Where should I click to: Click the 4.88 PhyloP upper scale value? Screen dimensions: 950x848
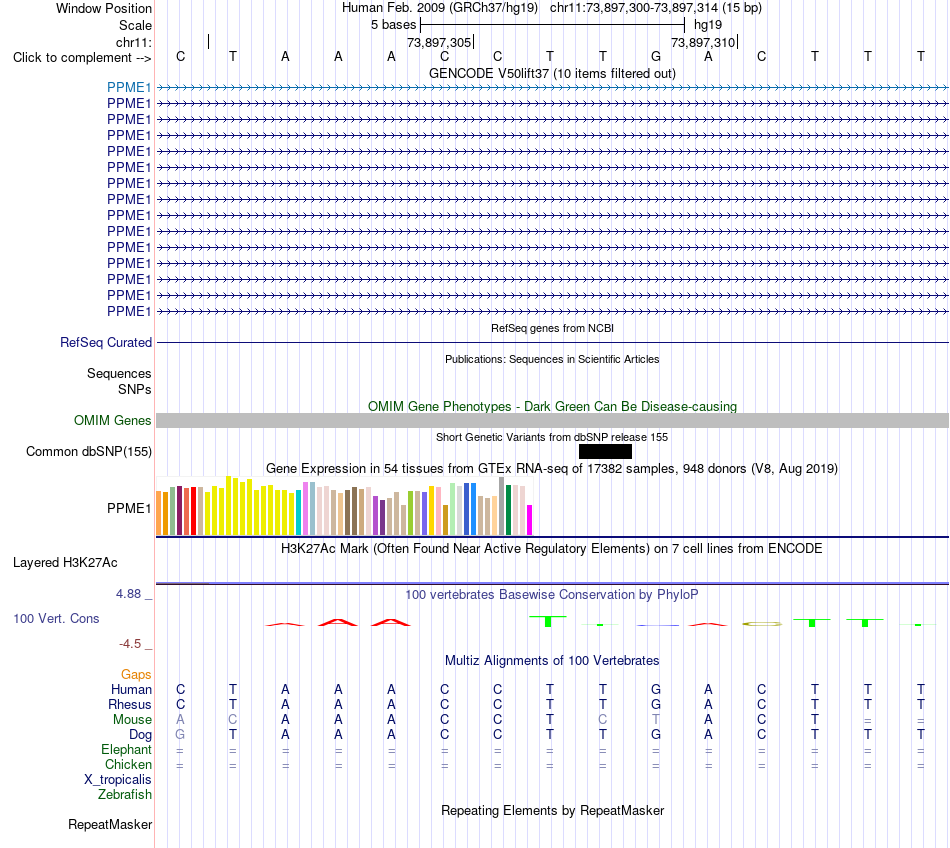[128, 594]
